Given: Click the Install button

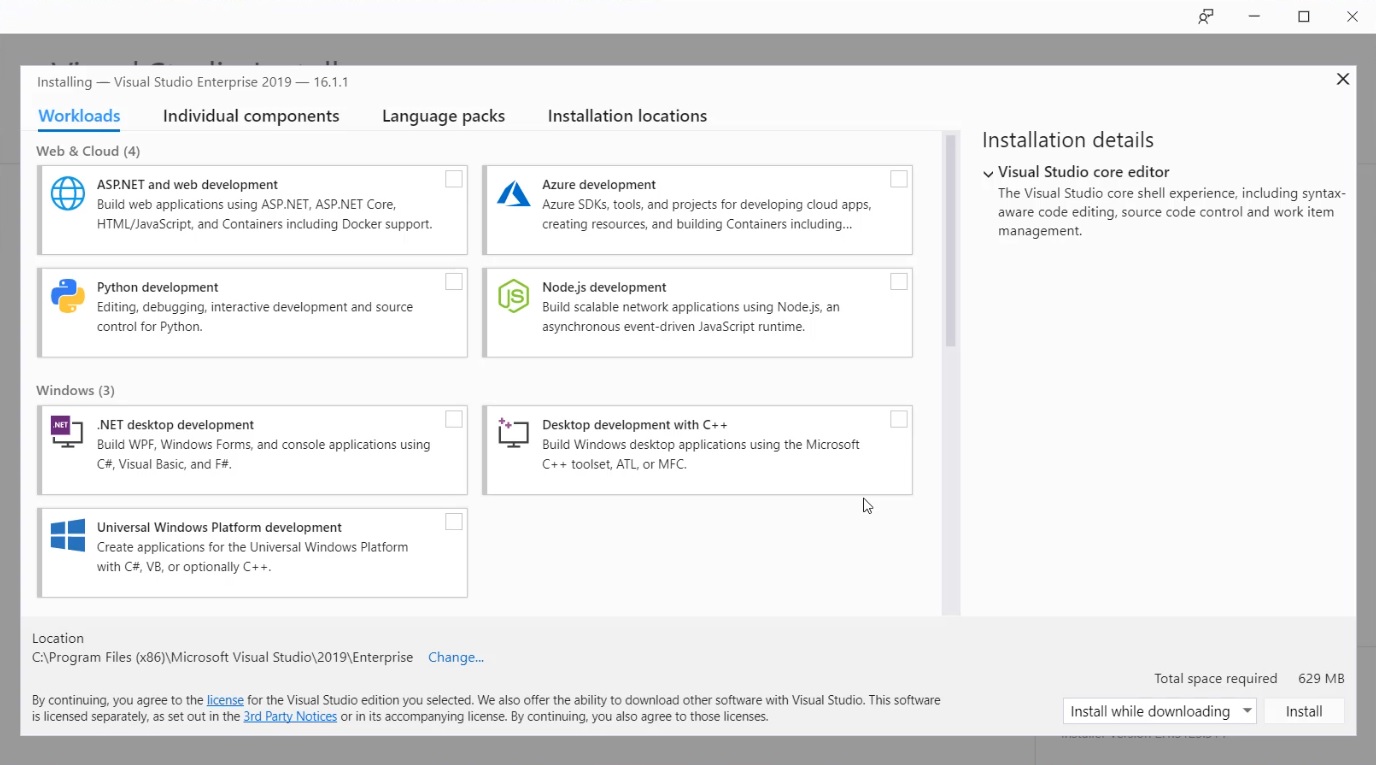Looking at the screenshot, I should pyautogui.click(x=1304, y=711).
